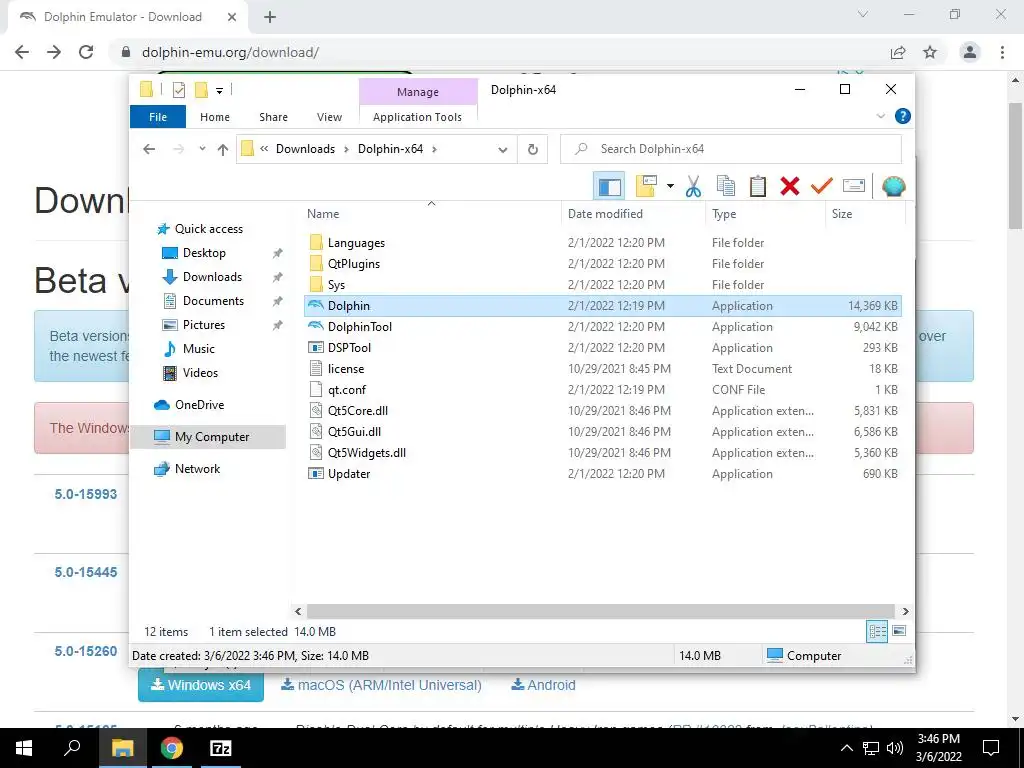Viewport: 1024px width, 768px height.
Task: Click the Rename icon in Explorer toolbar
Action: (854, 186)
